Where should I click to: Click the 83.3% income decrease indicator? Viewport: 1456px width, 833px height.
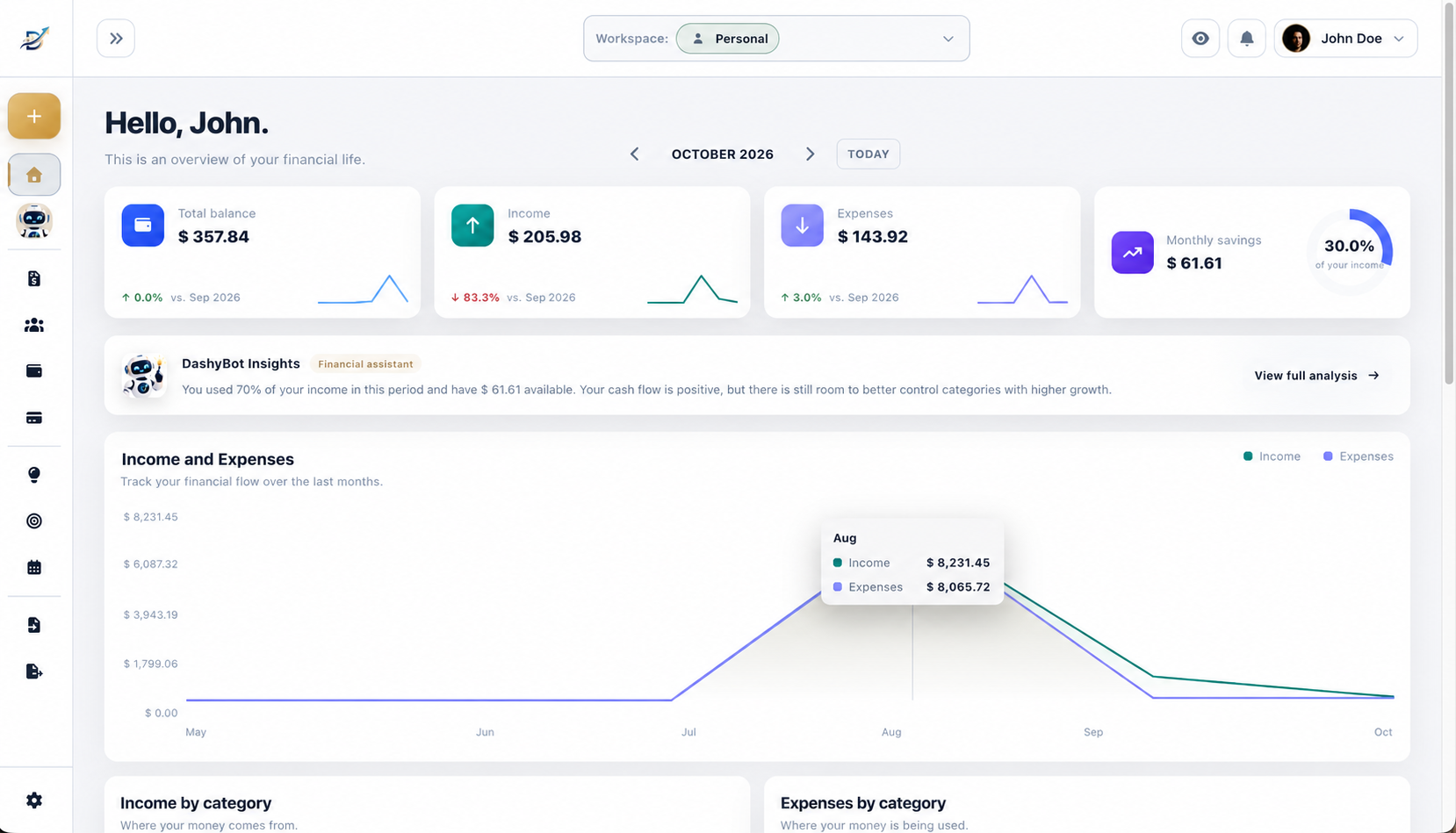475,298
